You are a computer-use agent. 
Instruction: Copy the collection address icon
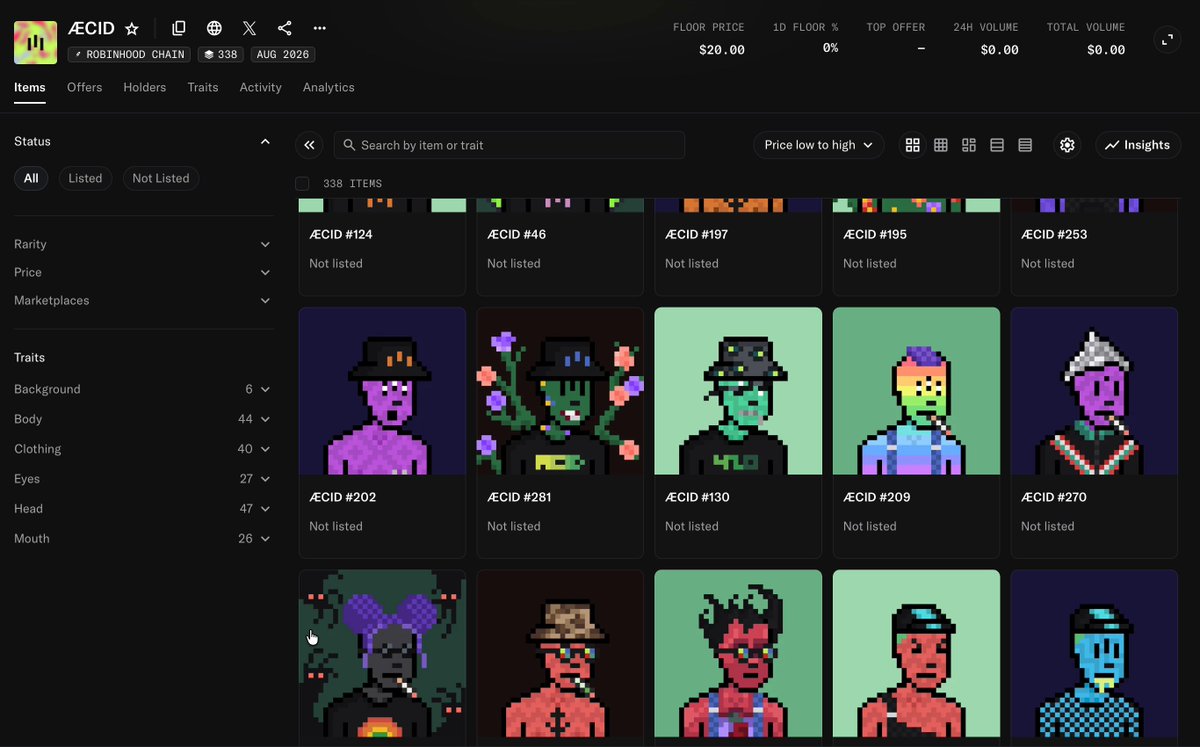pos(179,28)
